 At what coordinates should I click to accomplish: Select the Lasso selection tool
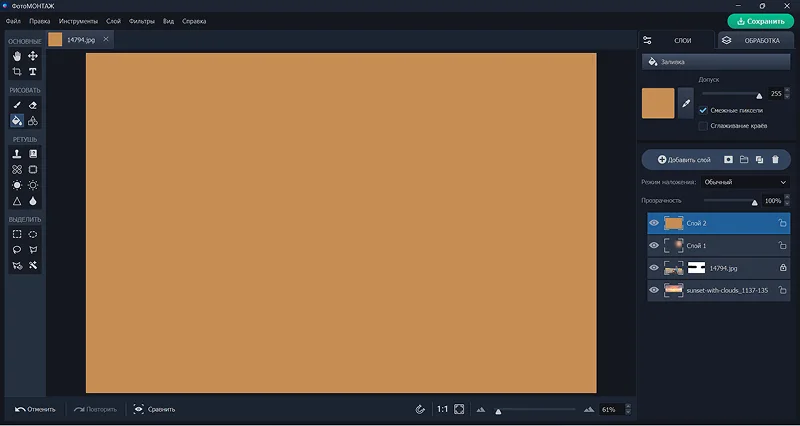point(17,250)
